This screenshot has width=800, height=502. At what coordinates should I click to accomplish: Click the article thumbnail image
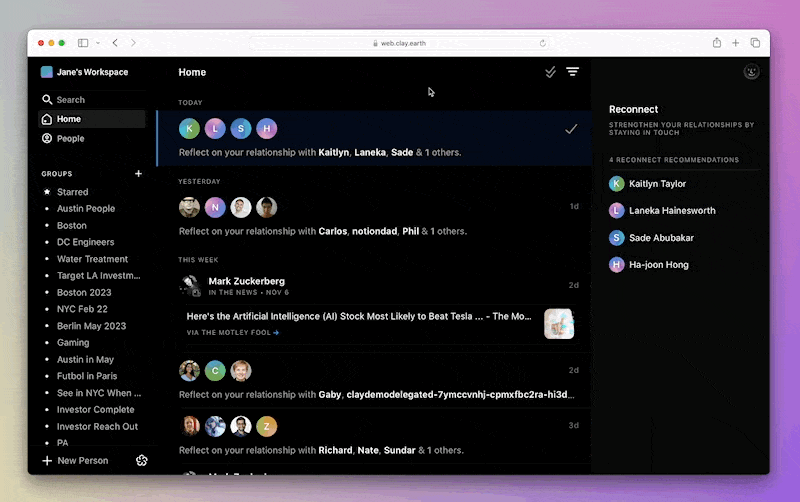coord(559,323)
